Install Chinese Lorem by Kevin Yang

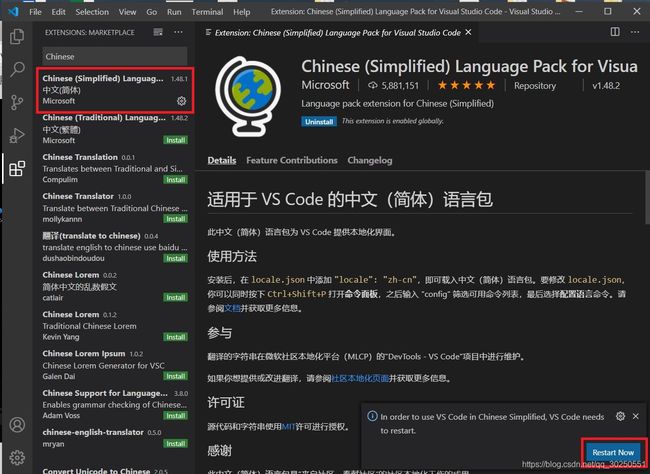coord(175,337)
